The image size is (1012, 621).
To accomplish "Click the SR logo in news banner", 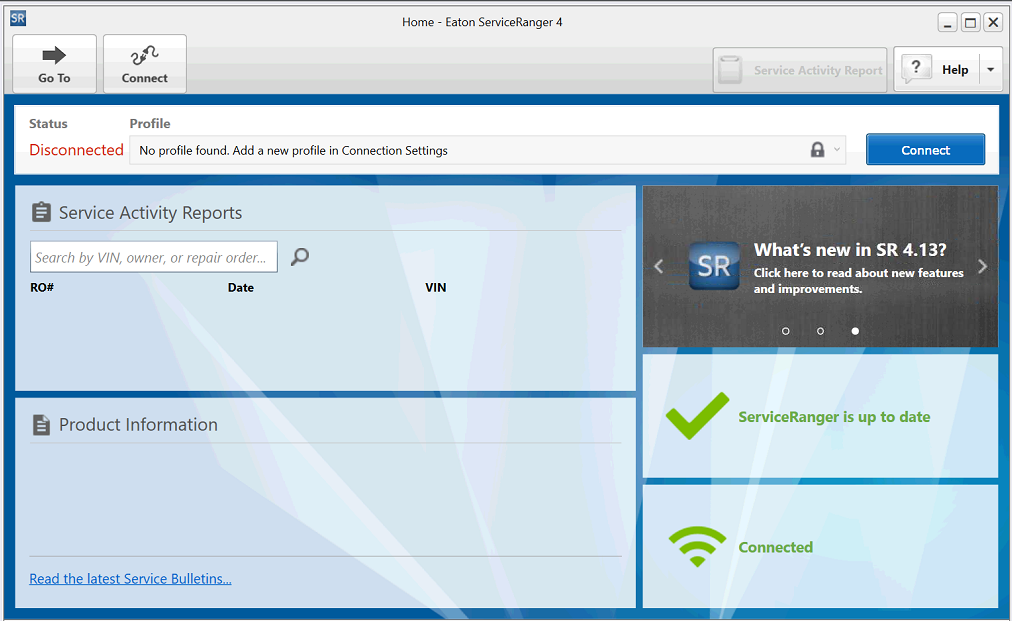I will [x=714, y=266].
